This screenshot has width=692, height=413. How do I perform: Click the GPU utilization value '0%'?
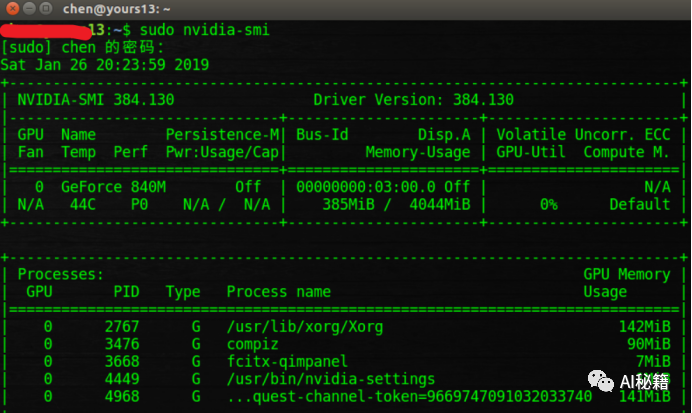tap(549, 205)
